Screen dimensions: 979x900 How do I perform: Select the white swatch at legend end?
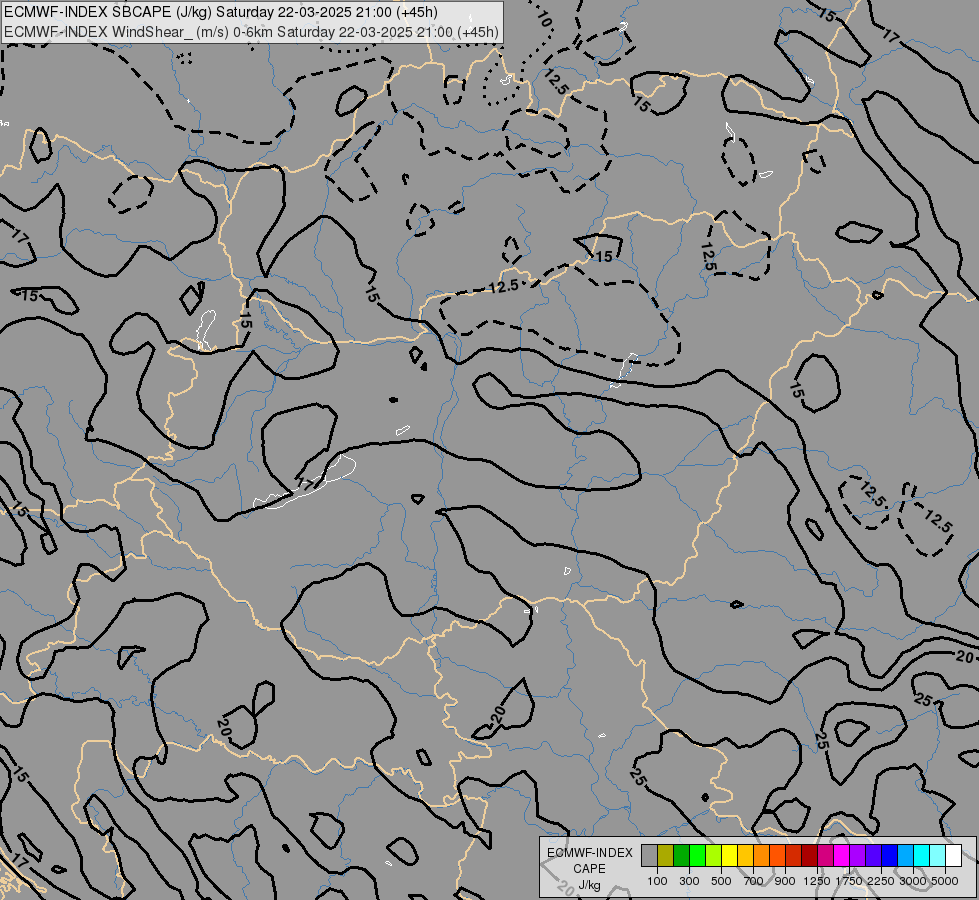tap(954, 856)
